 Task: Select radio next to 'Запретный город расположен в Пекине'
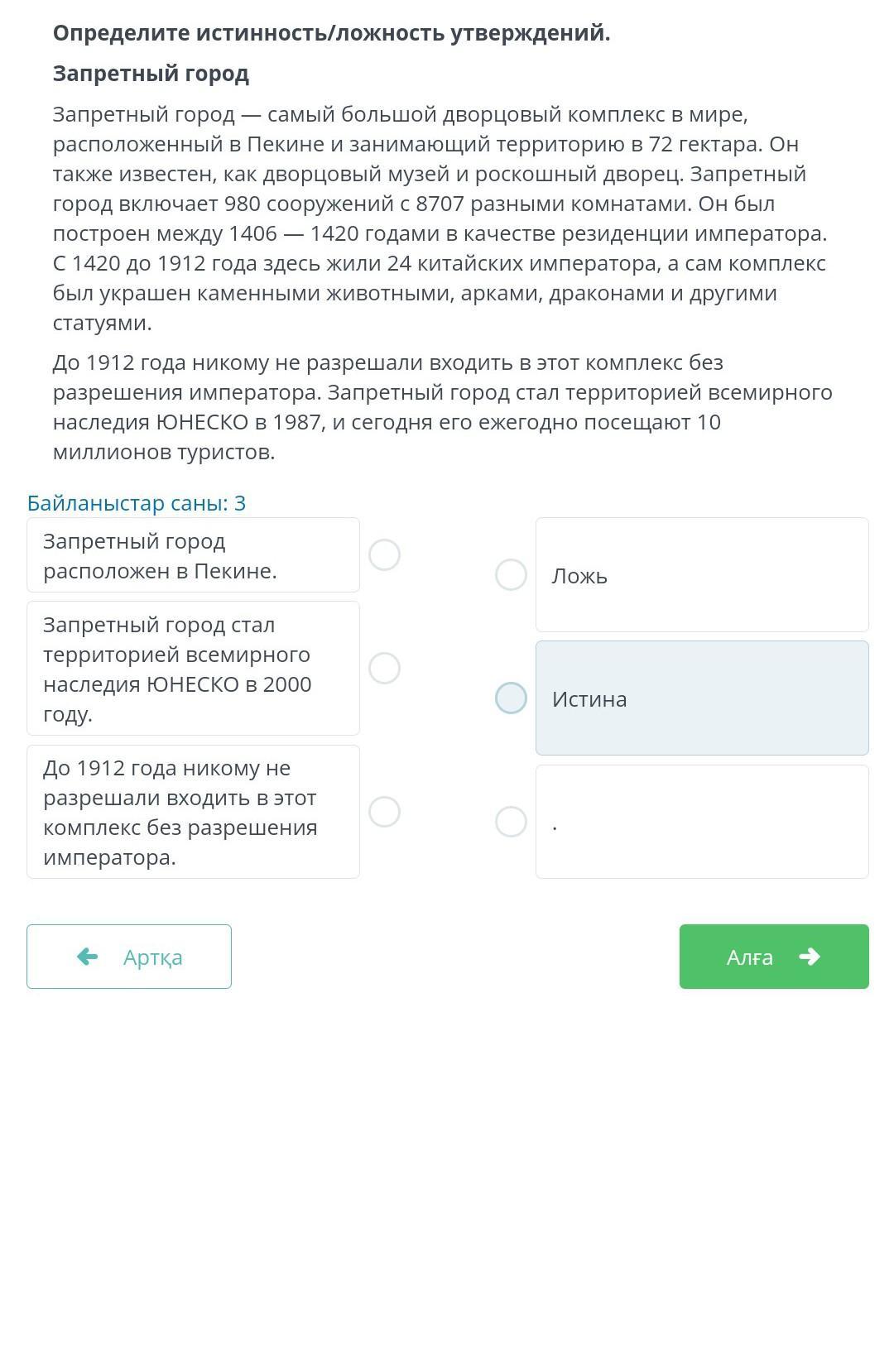[384, 554]
